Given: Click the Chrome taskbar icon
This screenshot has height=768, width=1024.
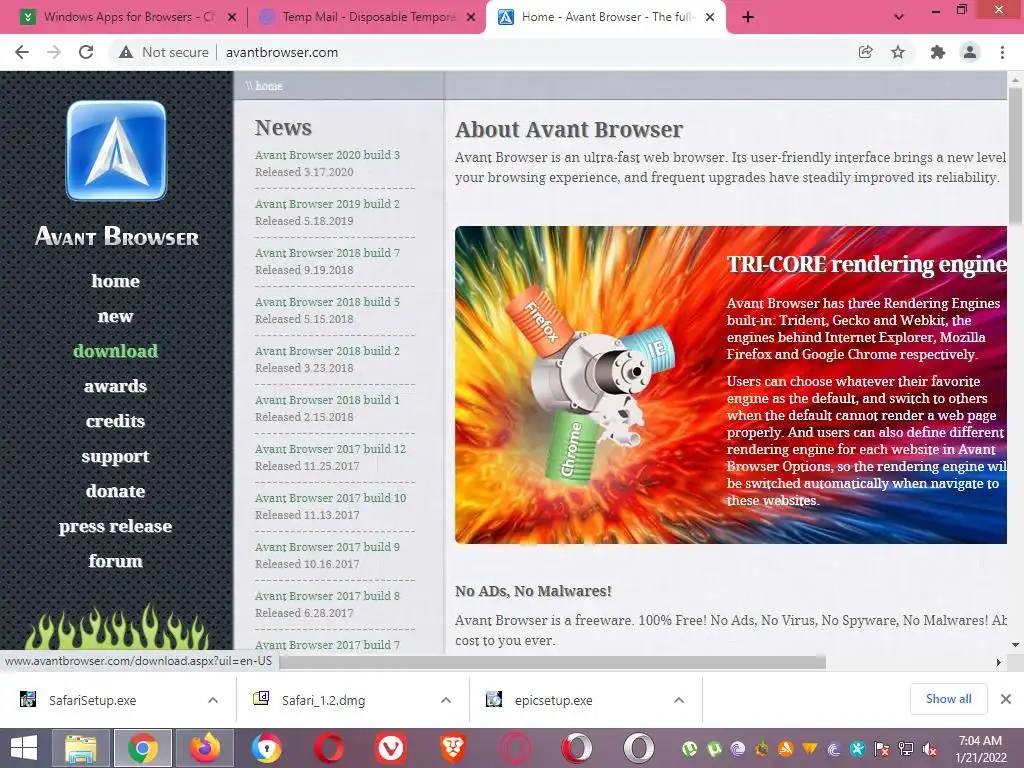Looking at the screenshot, I should [142, 748].
